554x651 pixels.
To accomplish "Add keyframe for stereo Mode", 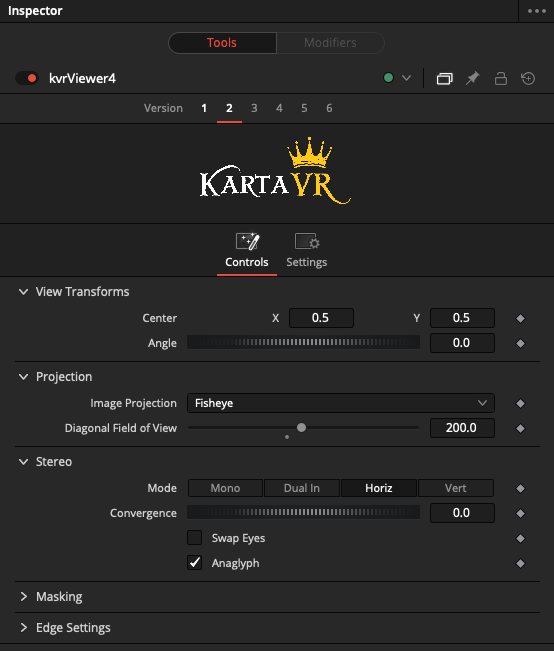I will coord(520,489).
